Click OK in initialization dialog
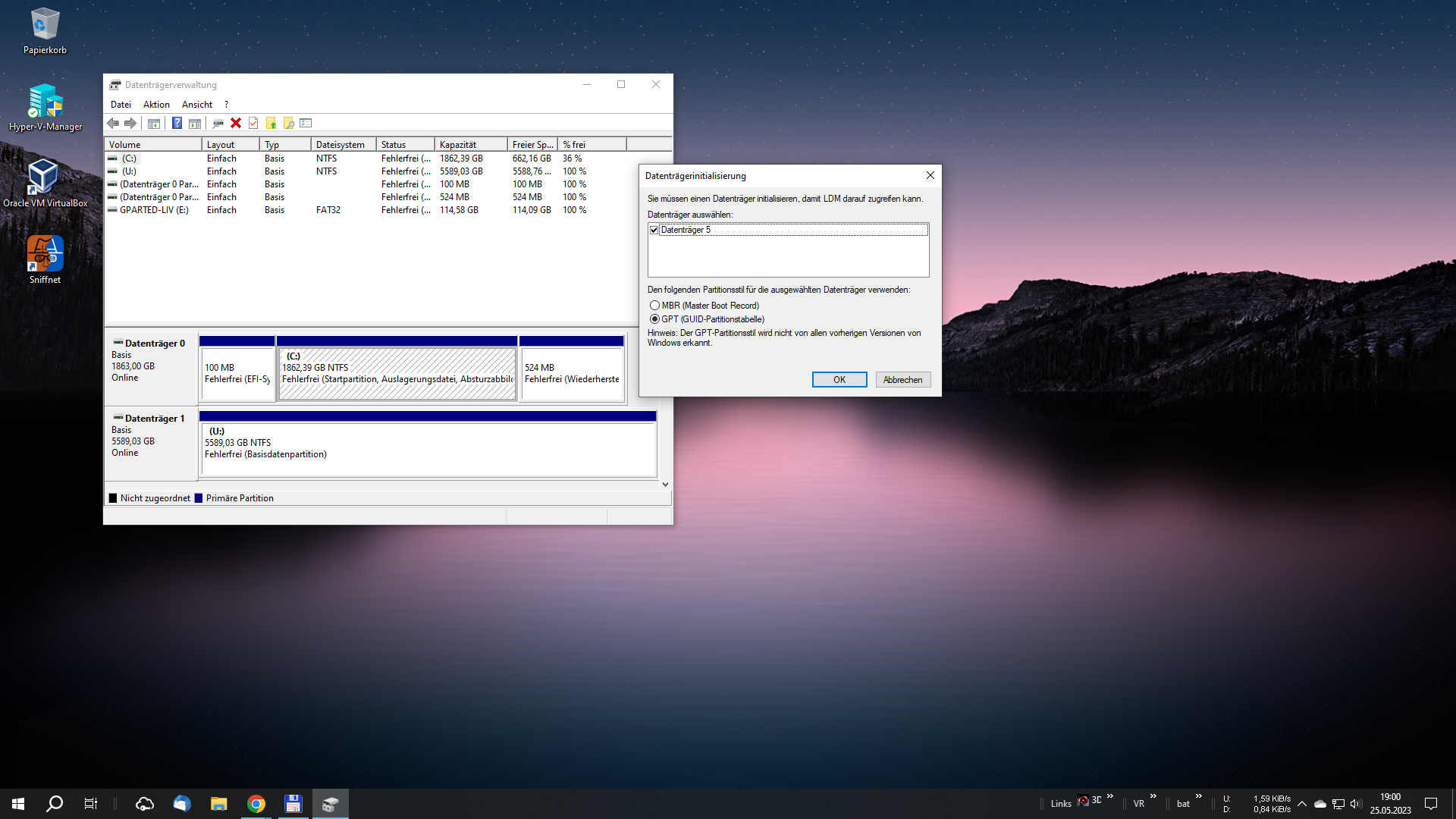This screenshot has height=819, width=1456. click(x=839, y=380)
